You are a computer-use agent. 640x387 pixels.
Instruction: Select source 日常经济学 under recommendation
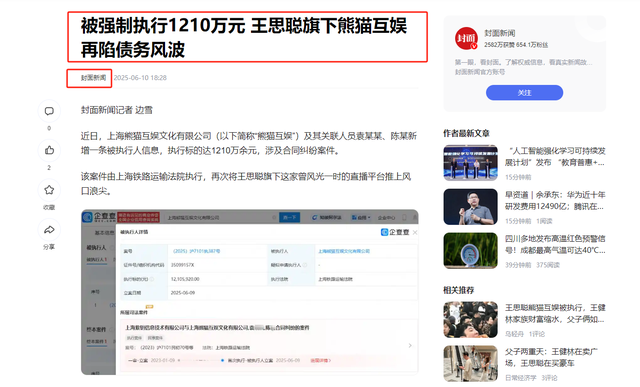pyautogui.click(x=520, y=378)
